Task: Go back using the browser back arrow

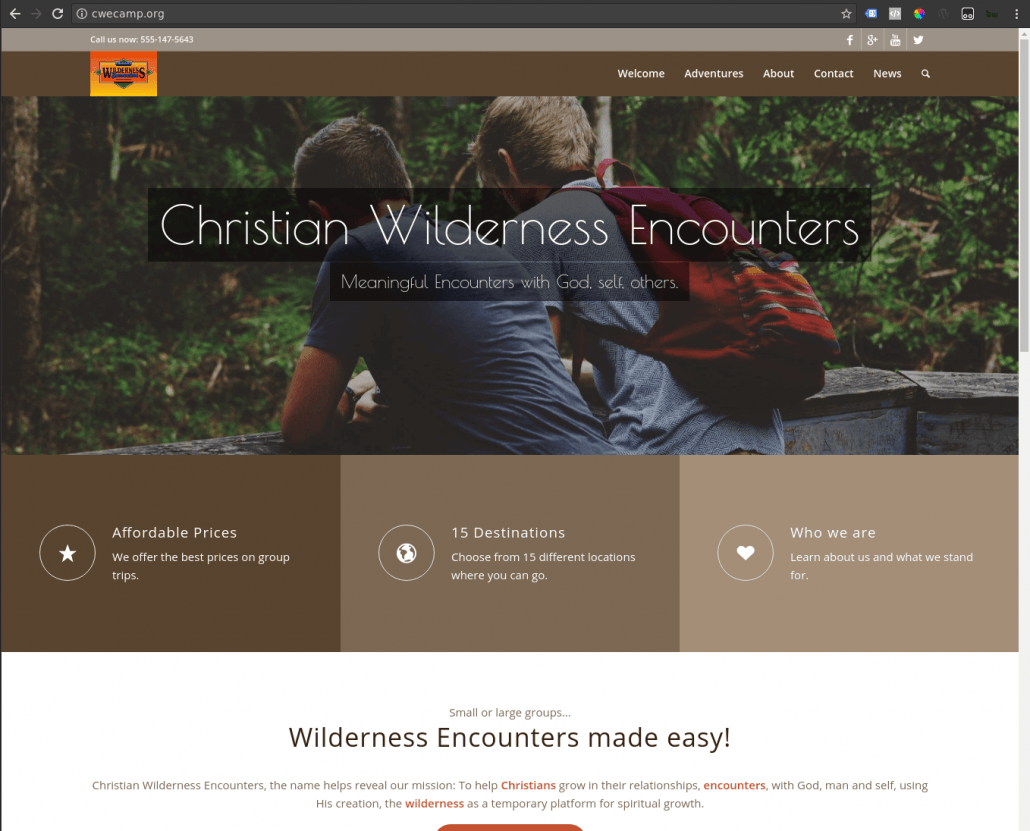Action: point(15,14)
